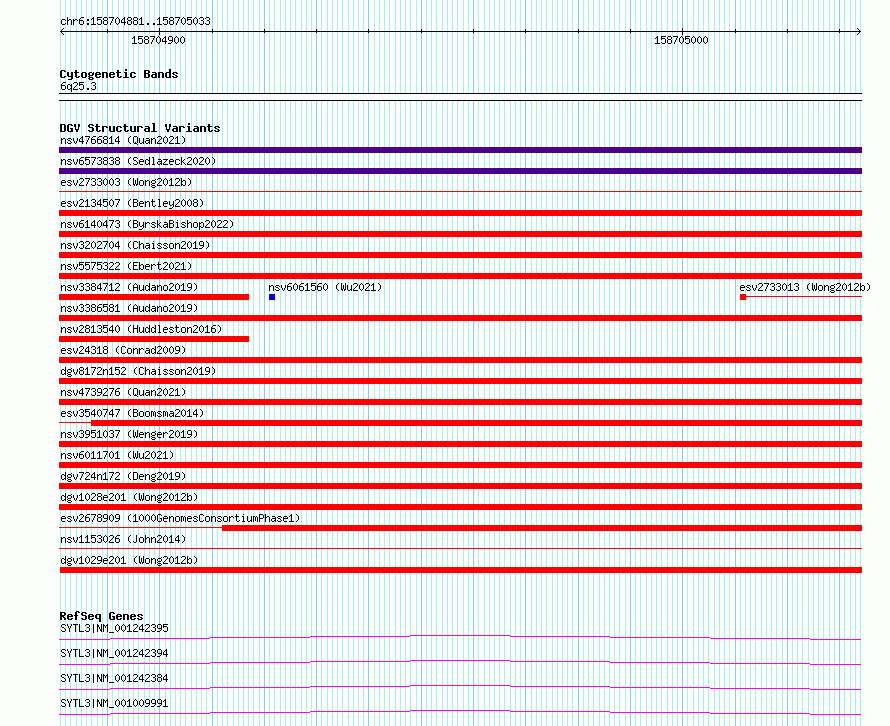This screenshot has width=890, height=726.
Task: Open variant nsv3386581 (Audano2019)
Action: (129, 308)
